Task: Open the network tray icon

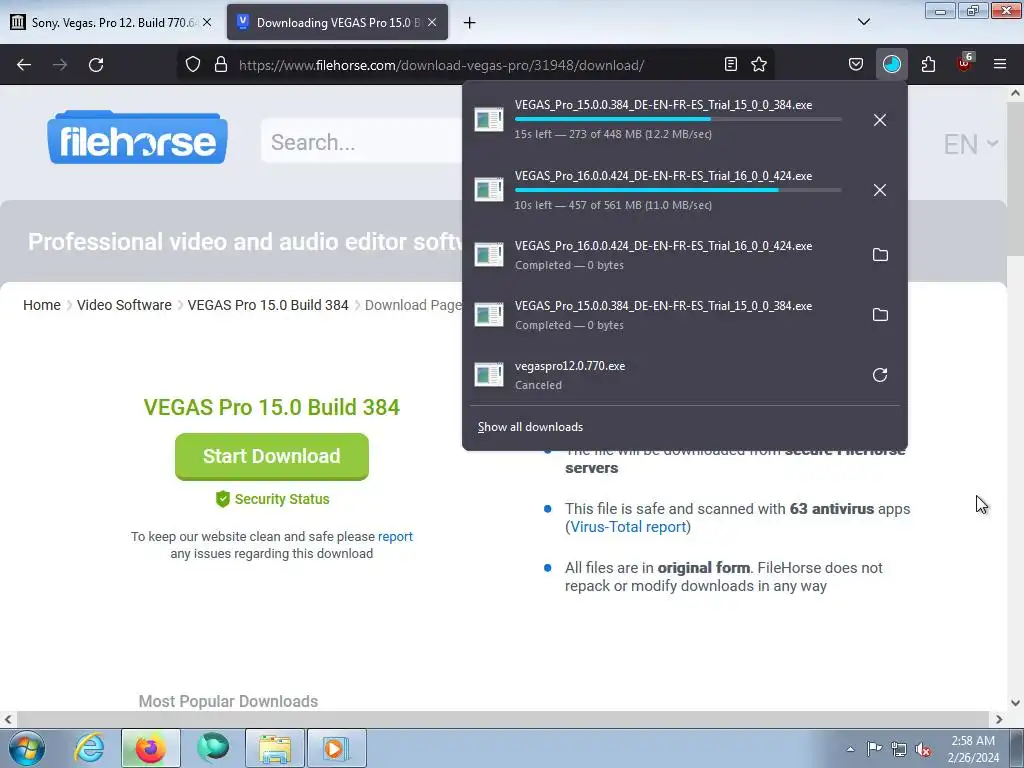Action: 899,749
